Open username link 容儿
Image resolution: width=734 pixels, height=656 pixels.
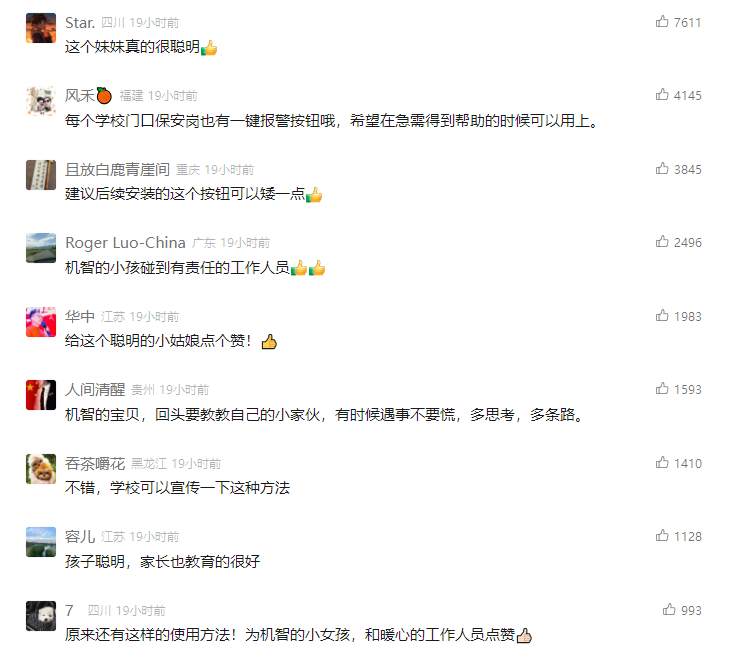click(x=80, y=537)
